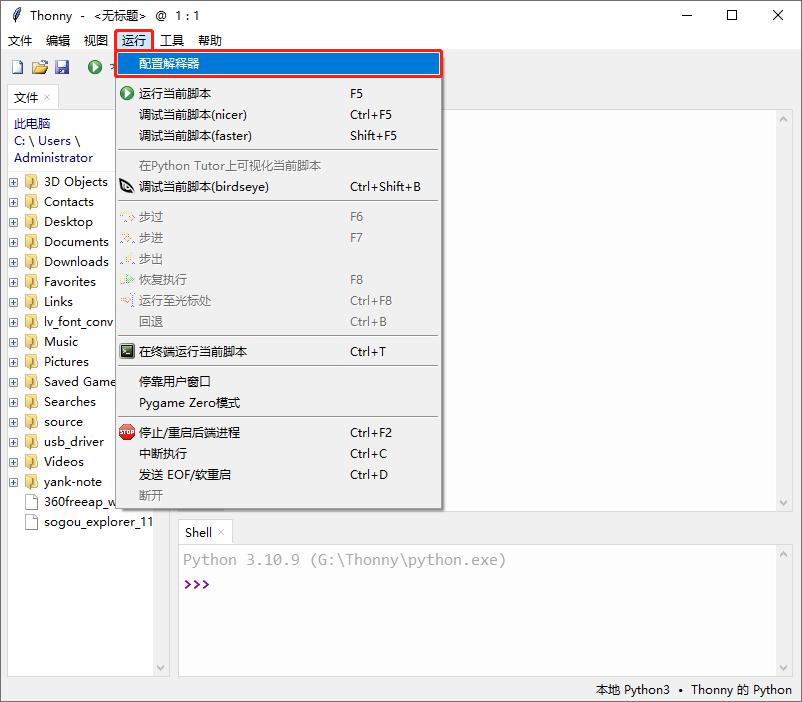Viewport: 802px width, 702px height.
Task: Select the Shell tab
Action: tap(198, 533)
